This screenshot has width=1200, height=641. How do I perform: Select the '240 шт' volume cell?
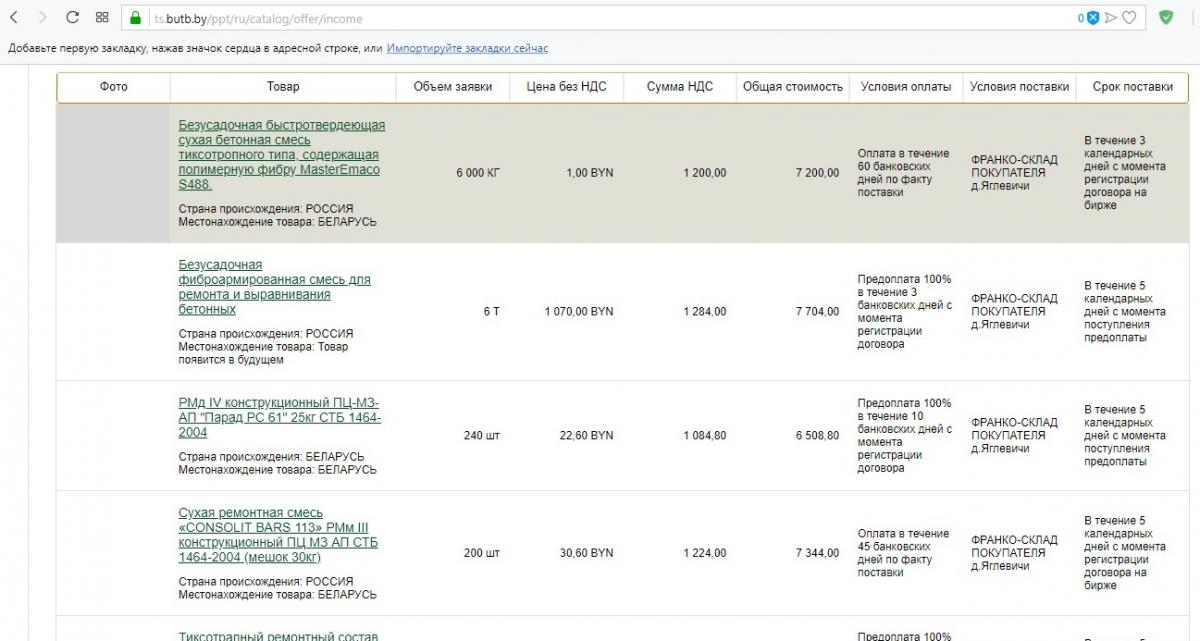pyautogui.click(x=482, y=436)
